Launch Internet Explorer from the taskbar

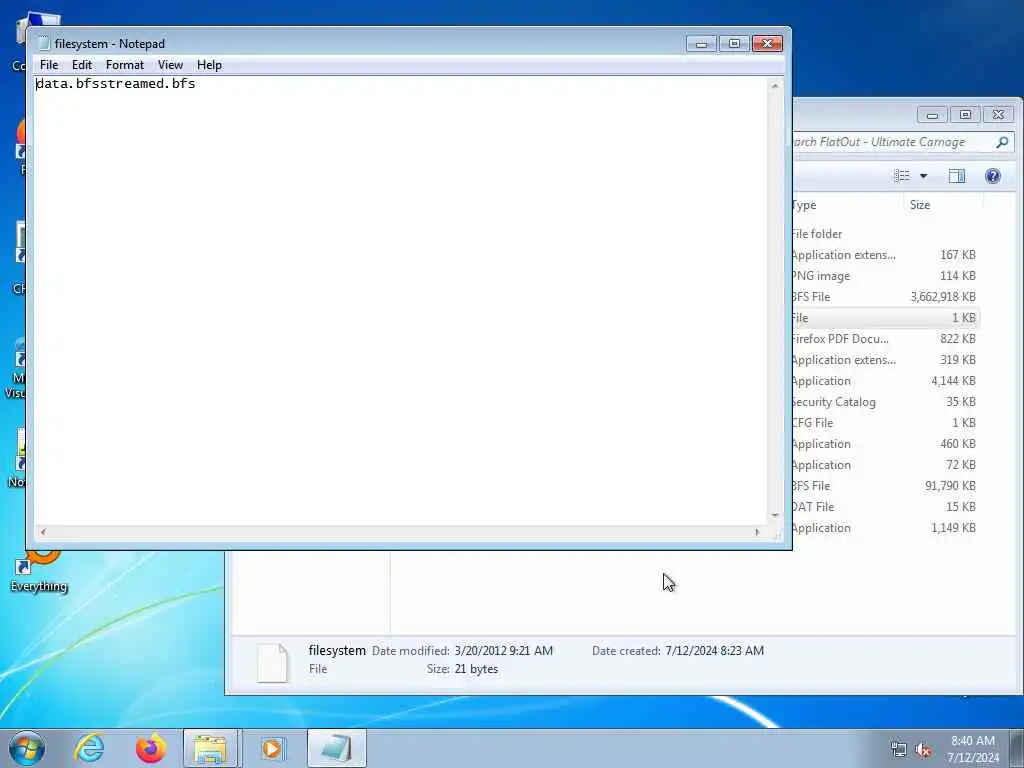tap(89, 748)
